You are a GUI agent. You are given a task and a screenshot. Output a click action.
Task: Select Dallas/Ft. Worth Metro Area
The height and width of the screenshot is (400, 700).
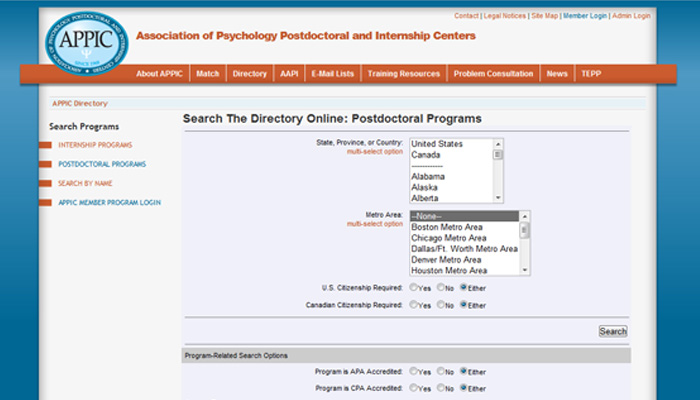pyautogui.click(x=465, y=249)
